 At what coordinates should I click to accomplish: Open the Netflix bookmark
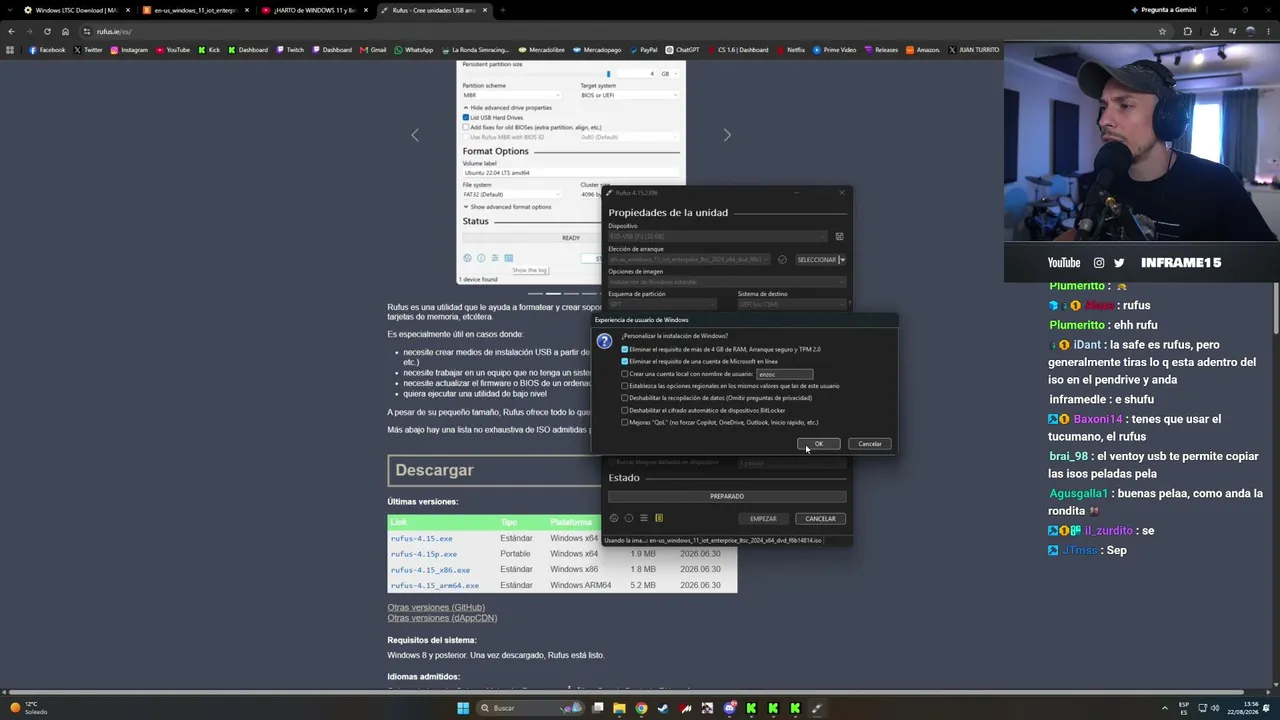pos(790,50)
